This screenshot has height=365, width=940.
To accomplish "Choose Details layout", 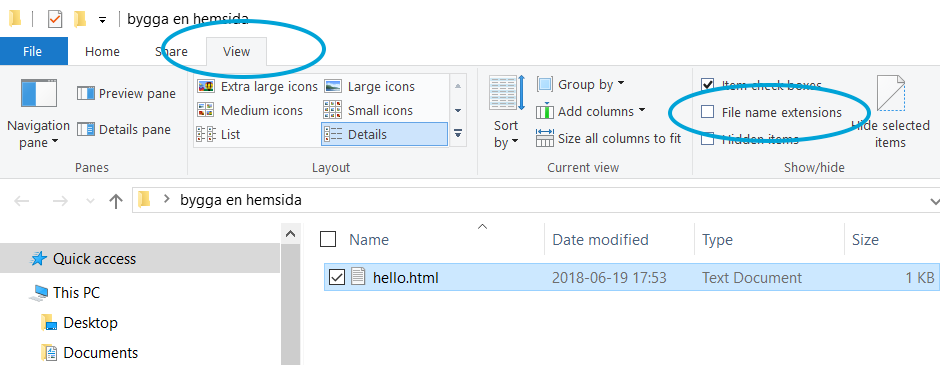I will [x=384, y=134].
